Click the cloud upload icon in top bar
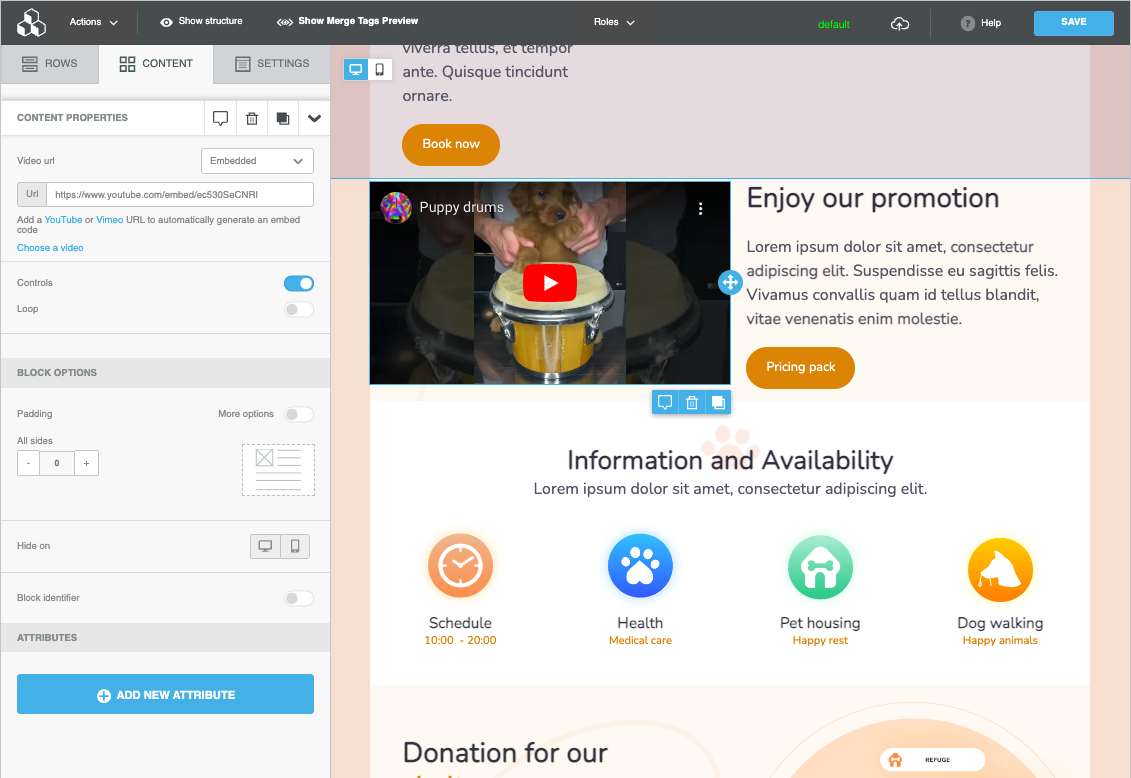 pos(900,24)
